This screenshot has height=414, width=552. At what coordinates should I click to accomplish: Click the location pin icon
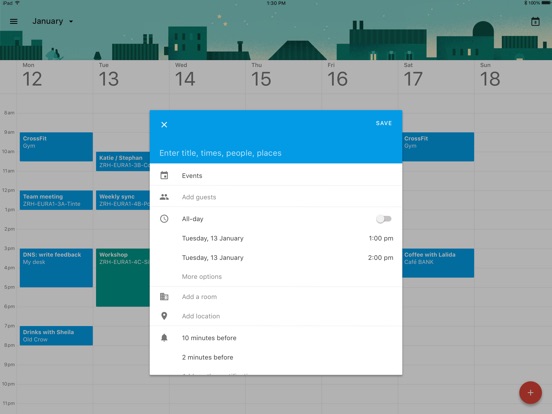tap(164, 316)
